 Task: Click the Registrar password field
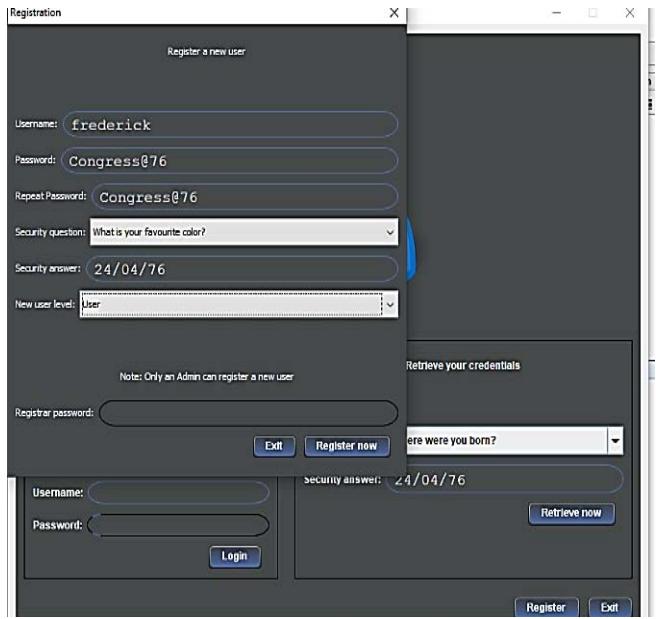point(248,413)
